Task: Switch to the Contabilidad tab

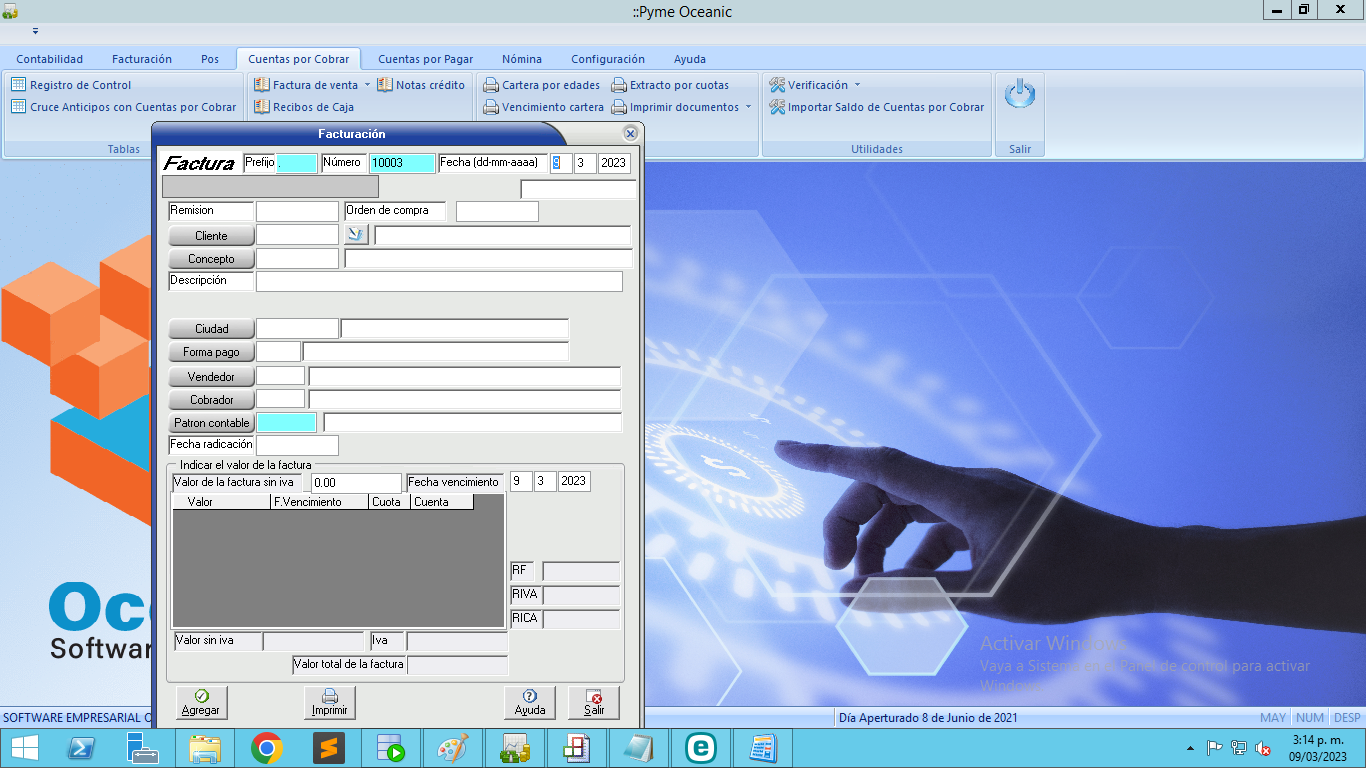Action: [x=50, y=59]
